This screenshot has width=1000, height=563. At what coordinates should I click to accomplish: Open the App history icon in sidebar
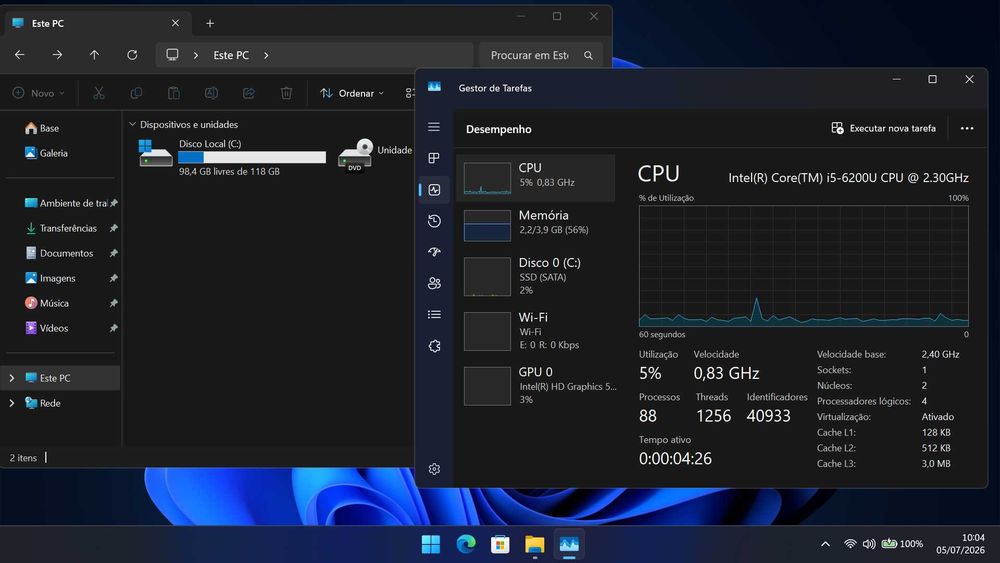click(x=434, y=221)
